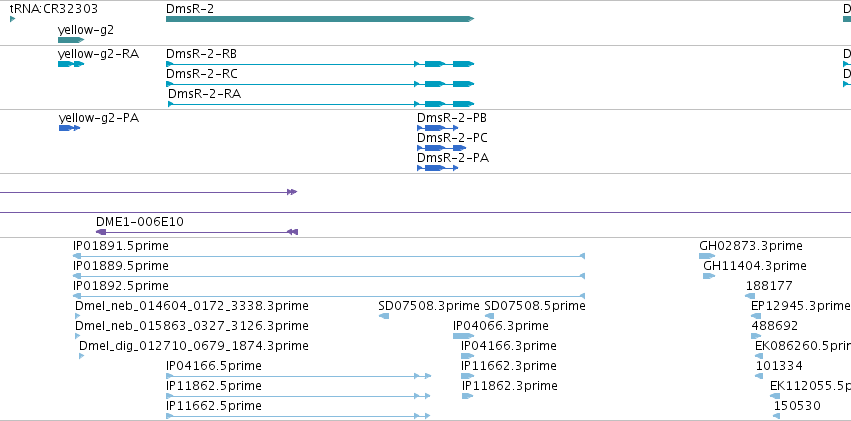Click the GH11404.3prime feature
851x421 pixels.
point(709,276)
